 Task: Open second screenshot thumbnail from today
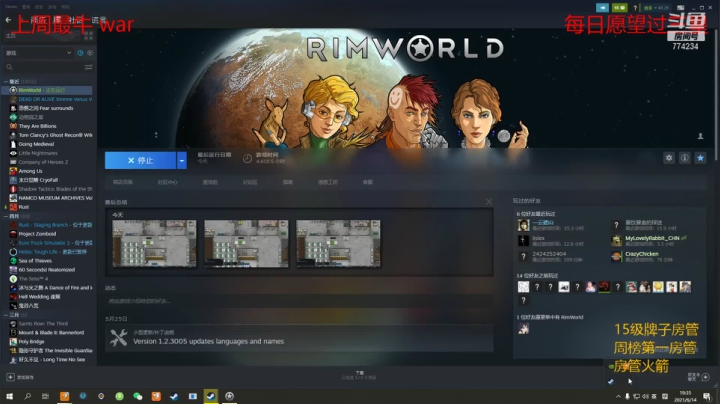coord(246,243)
